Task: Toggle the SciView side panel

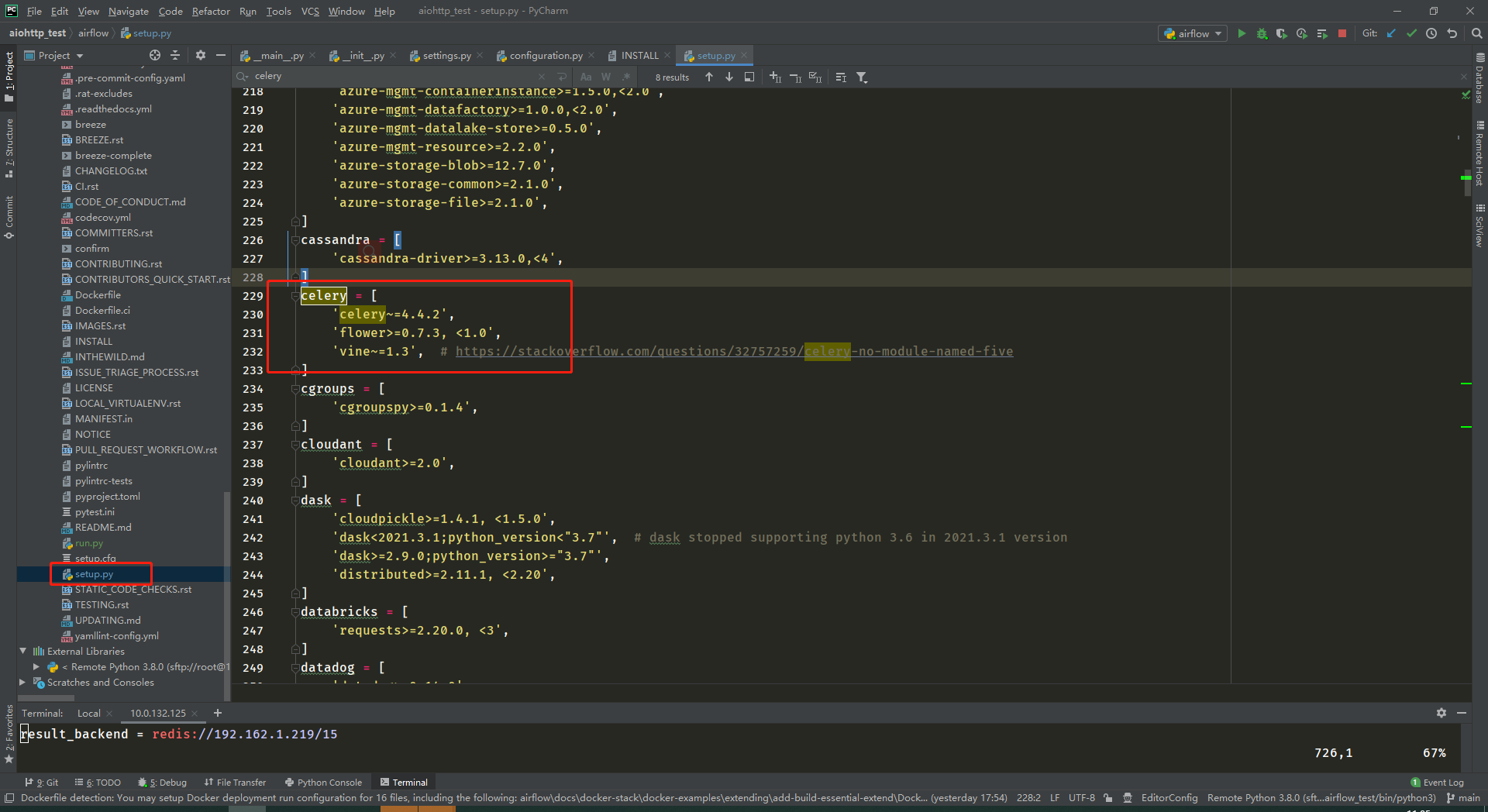Action: coord(1480,225)
